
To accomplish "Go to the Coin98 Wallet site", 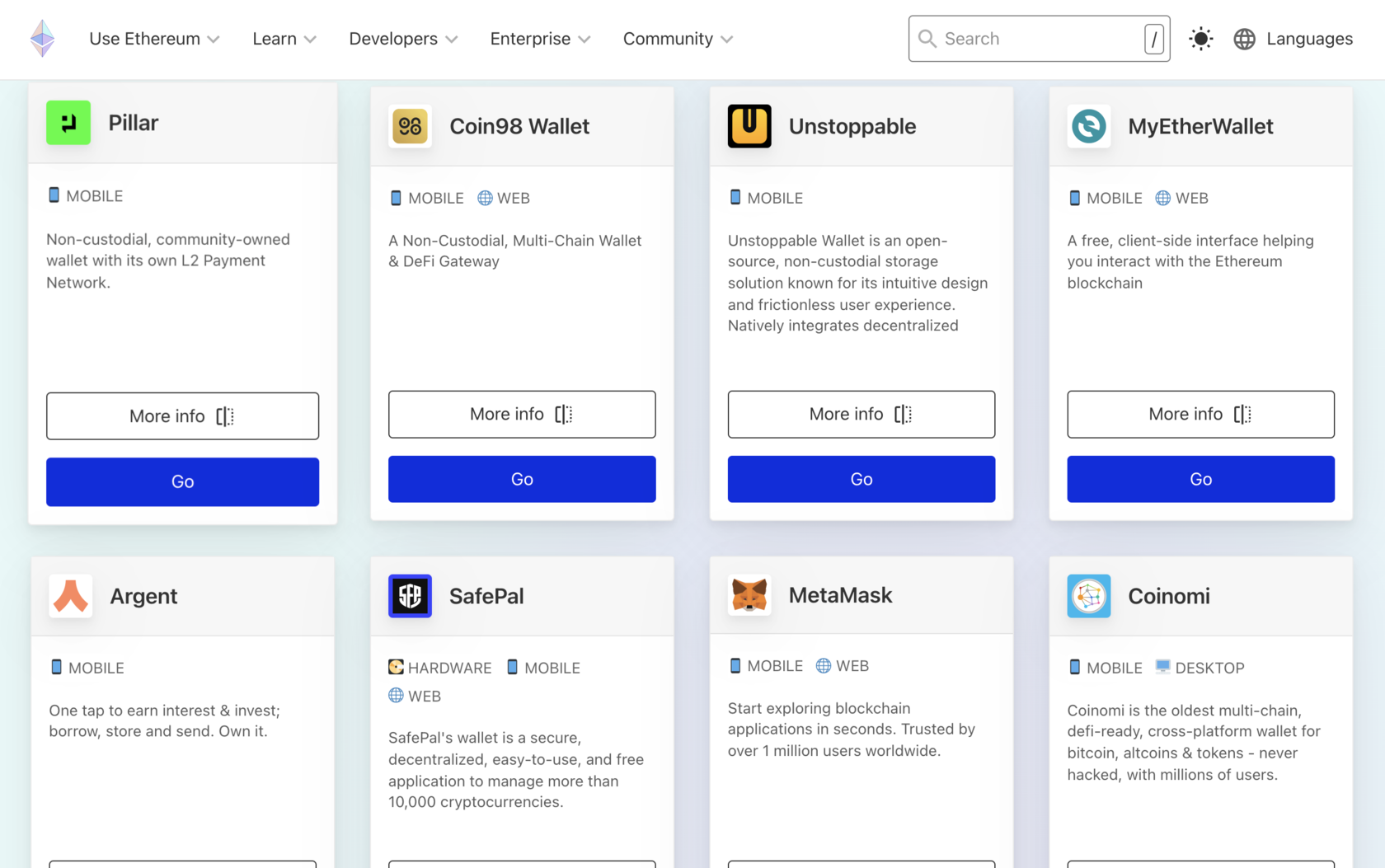I will (522, 479).
